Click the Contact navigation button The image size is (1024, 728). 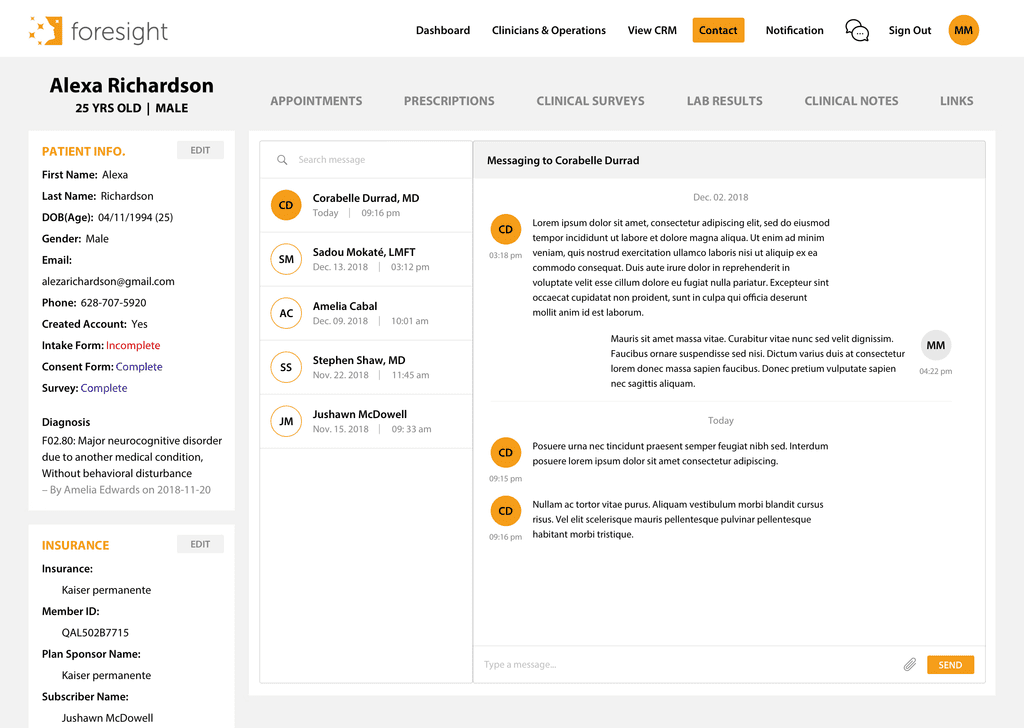718,30
